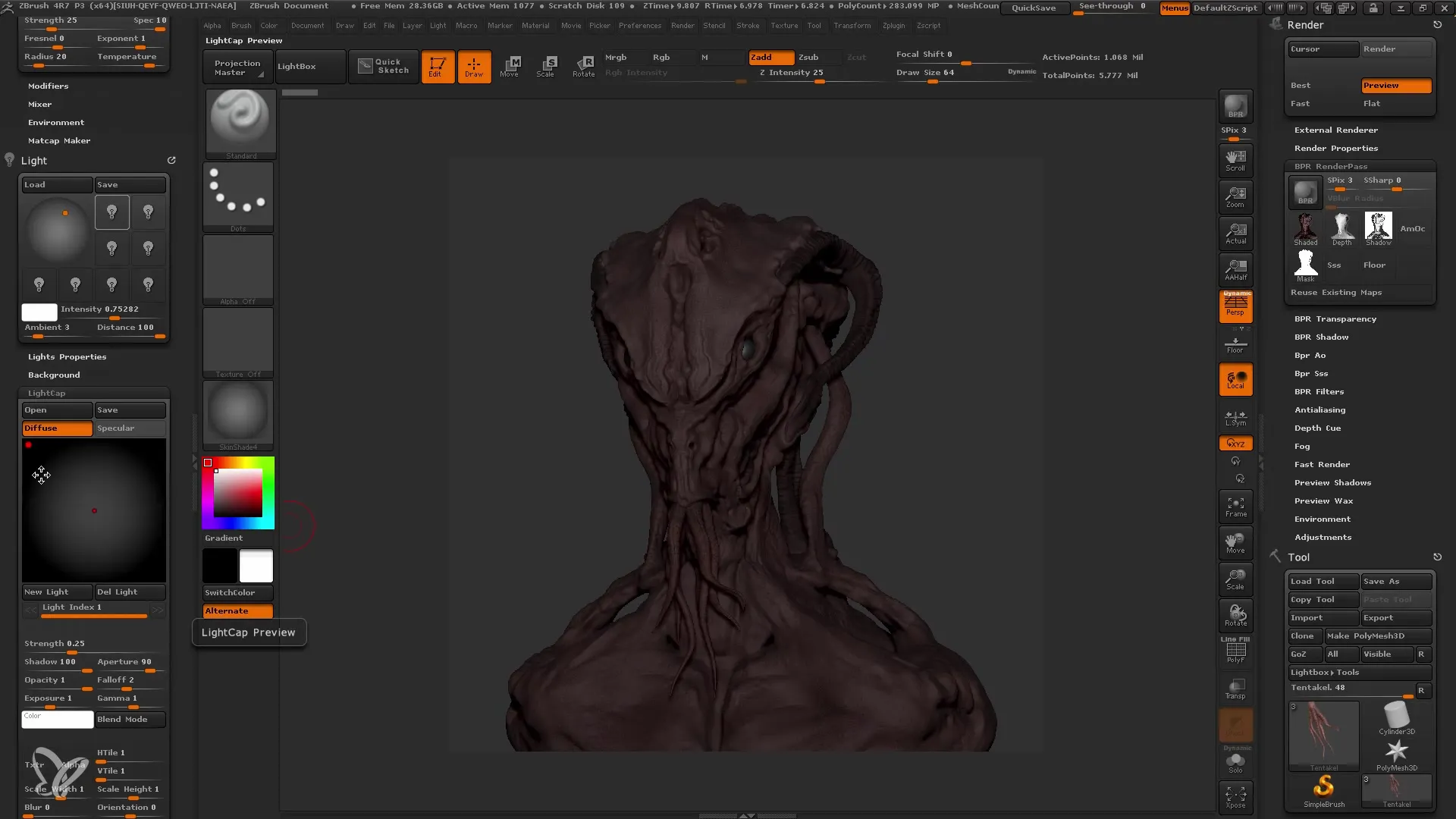Select the top-shelf Move tool

[510, 67]
